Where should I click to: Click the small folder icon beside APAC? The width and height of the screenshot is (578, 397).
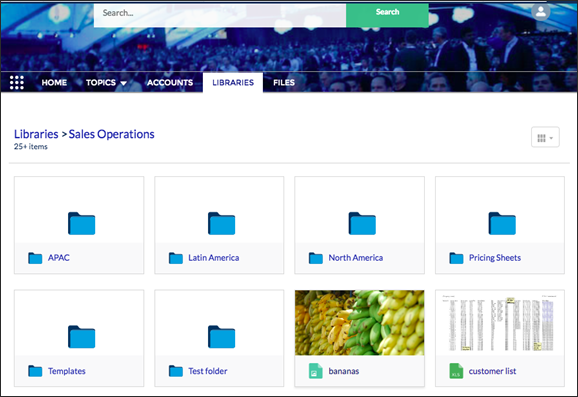tap(35, 258)
